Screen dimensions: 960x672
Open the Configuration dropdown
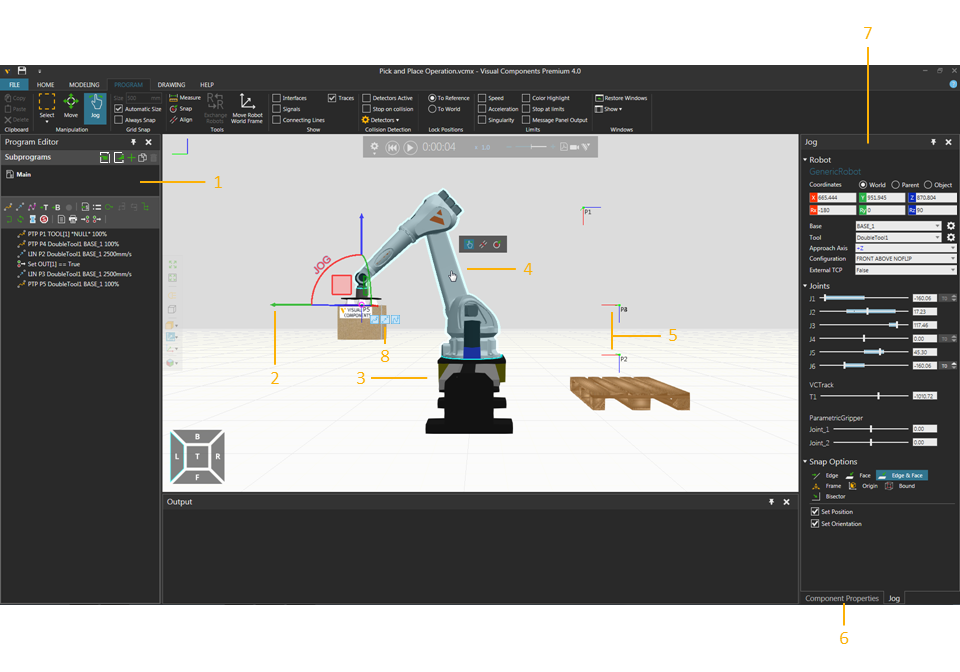pyautogui.click(x=898, y=259)
